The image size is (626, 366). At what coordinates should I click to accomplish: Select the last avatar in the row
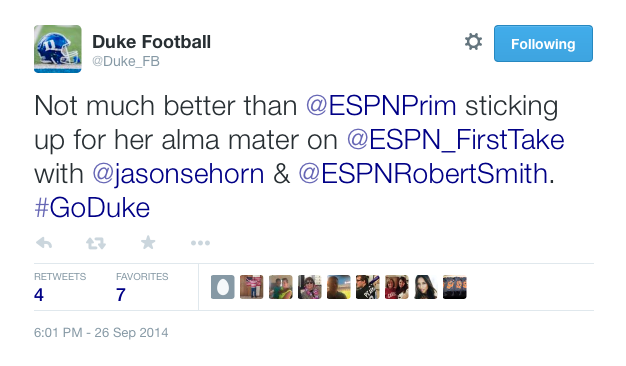[455, 287]
